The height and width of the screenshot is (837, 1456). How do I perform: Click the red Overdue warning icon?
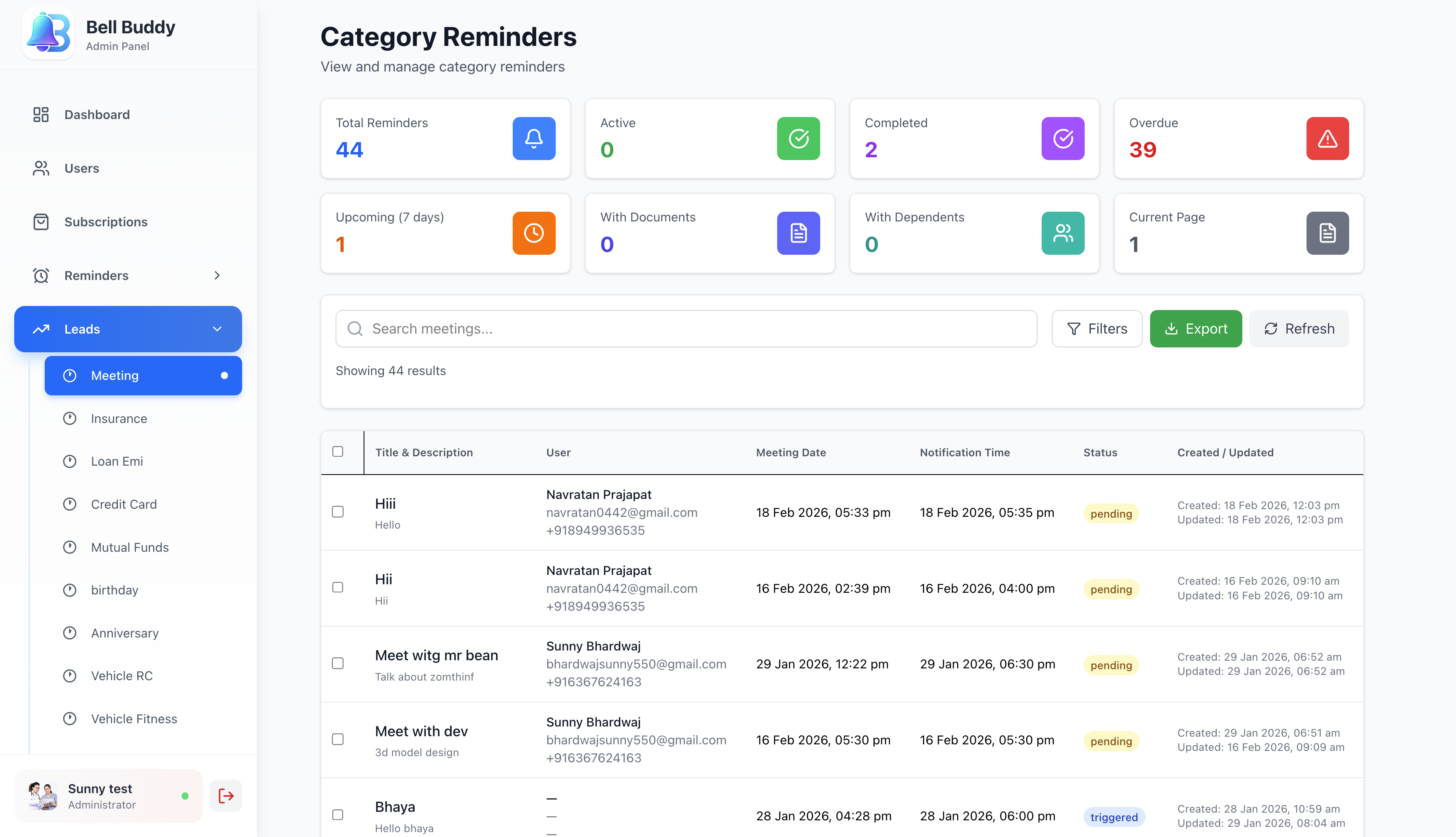[x=1327, y=138]
